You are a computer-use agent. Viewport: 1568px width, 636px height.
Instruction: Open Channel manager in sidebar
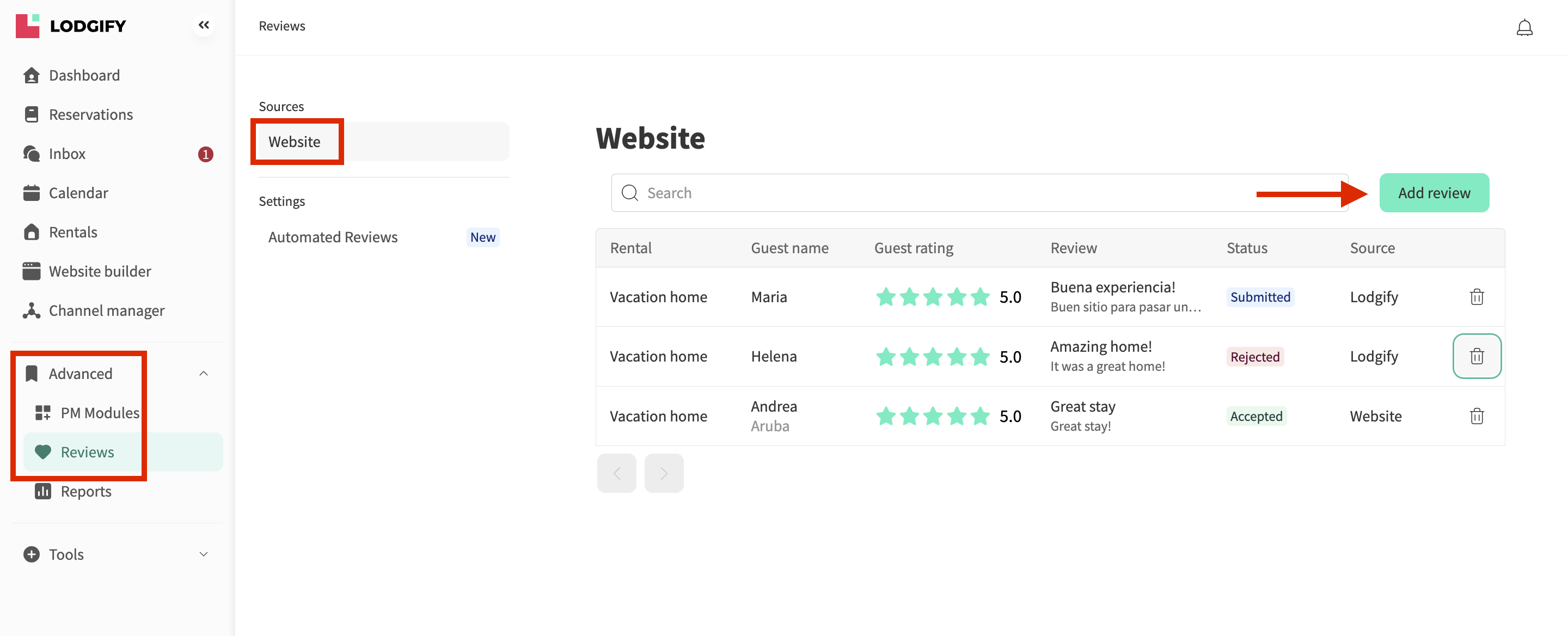pyautogui.click(x=106, y=310)
